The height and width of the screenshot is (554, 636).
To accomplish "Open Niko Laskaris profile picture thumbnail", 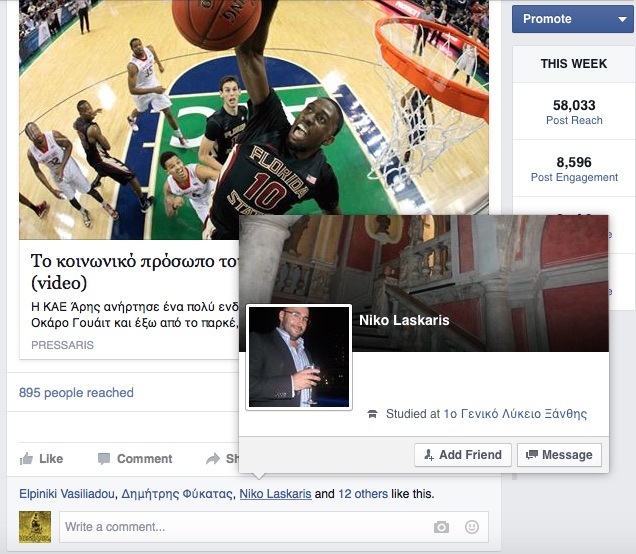I will tap(299, 357).
